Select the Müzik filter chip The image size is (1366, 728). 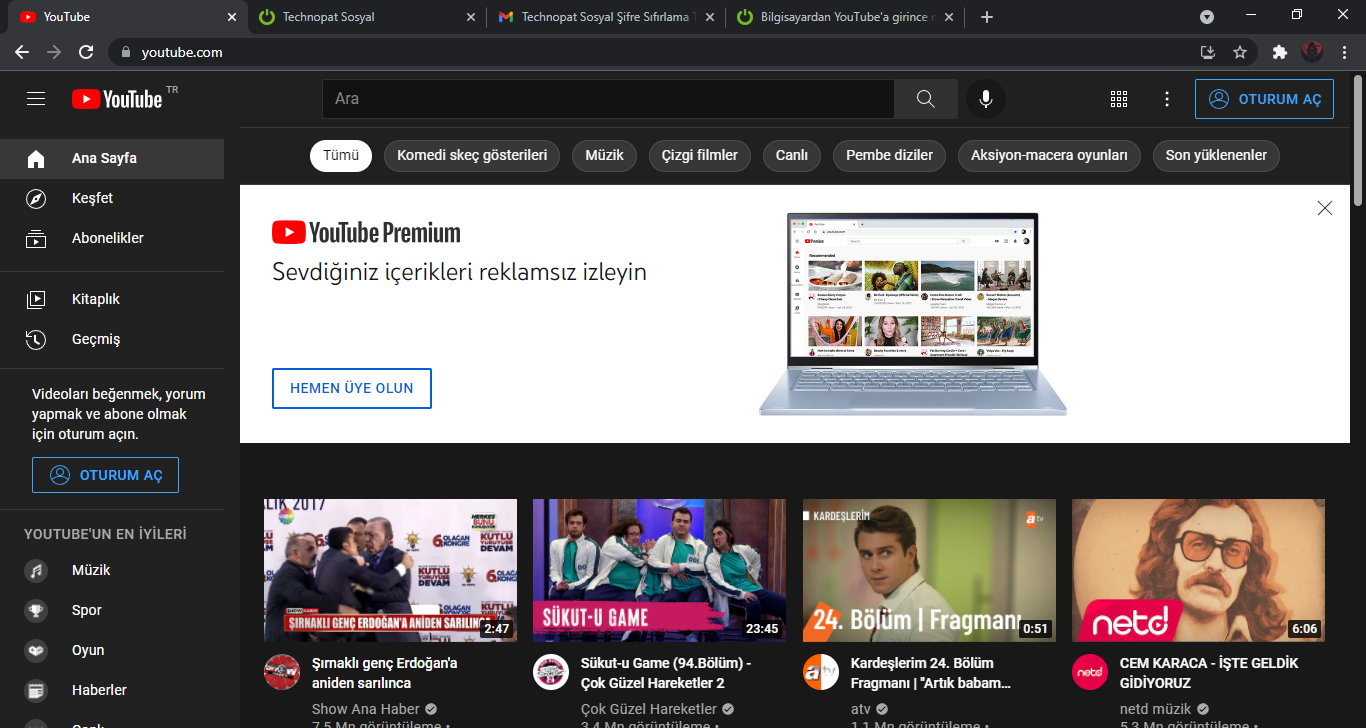(604, 155)
